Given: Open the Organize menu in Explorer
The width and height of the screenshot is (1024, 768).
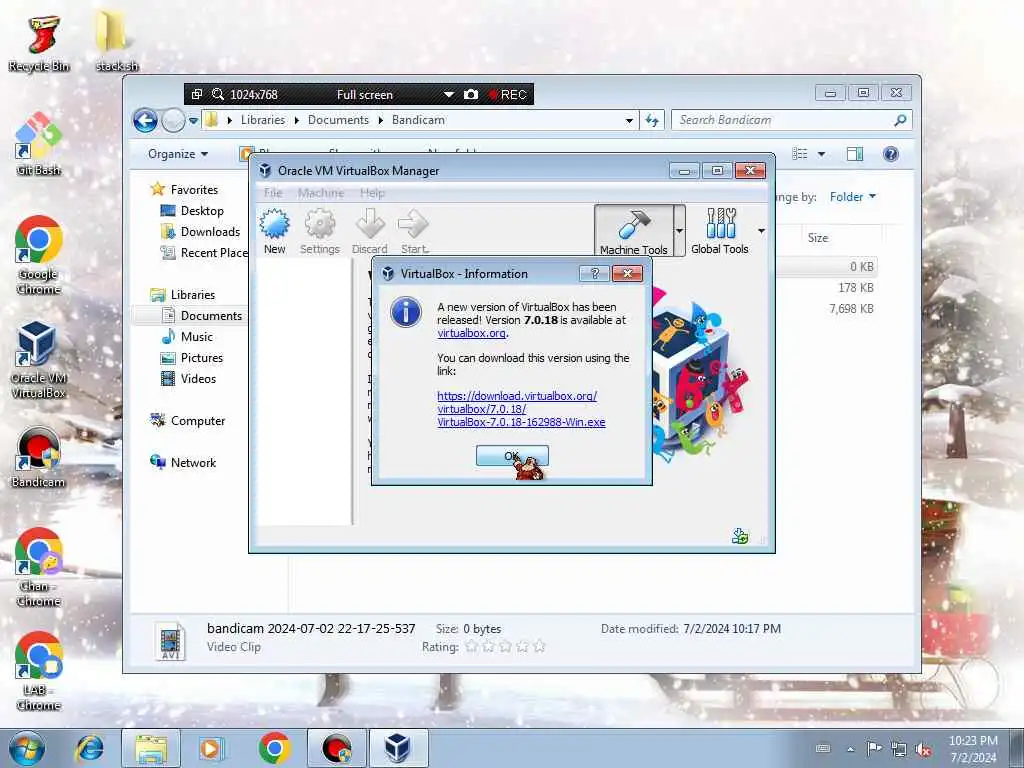Looking at the screenshot, I should (x=178, y=154).
